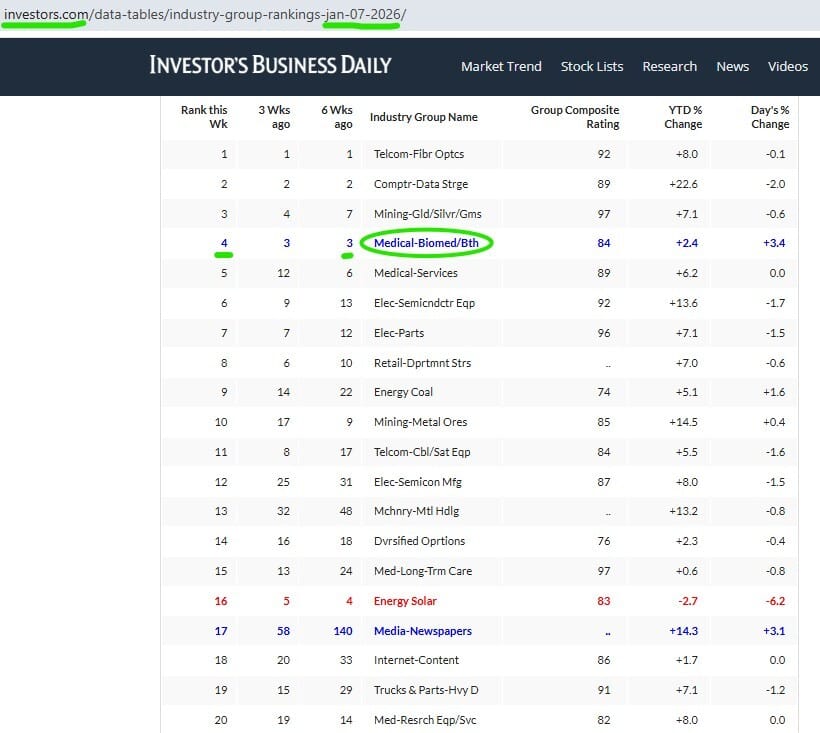Click the -2.7 YTD value for Energy Solar

click(688, 601)
